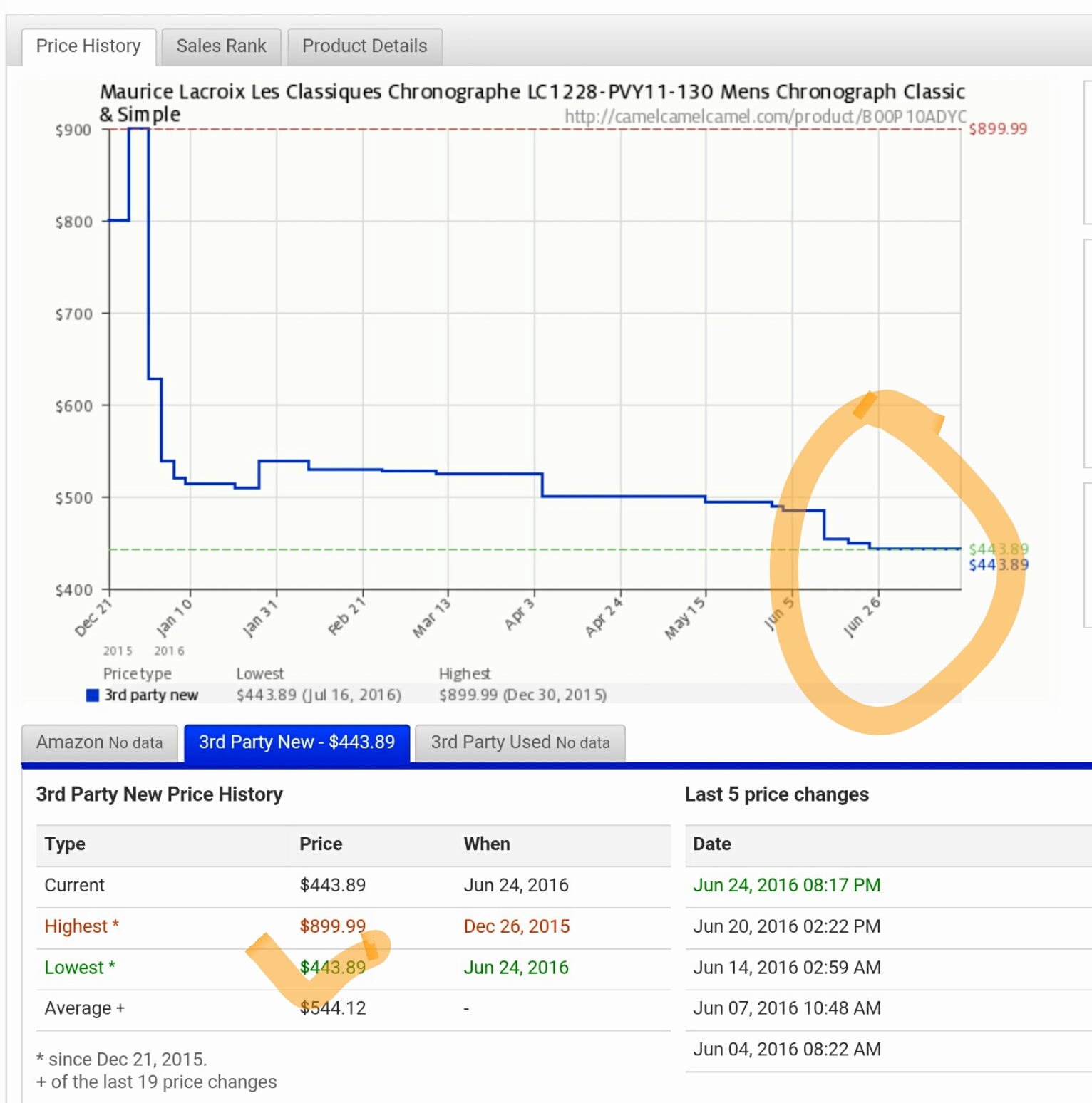Switch to the Sales Rank tab
This screenshot has height=1103, width=1092.
[x=221, y=46]
